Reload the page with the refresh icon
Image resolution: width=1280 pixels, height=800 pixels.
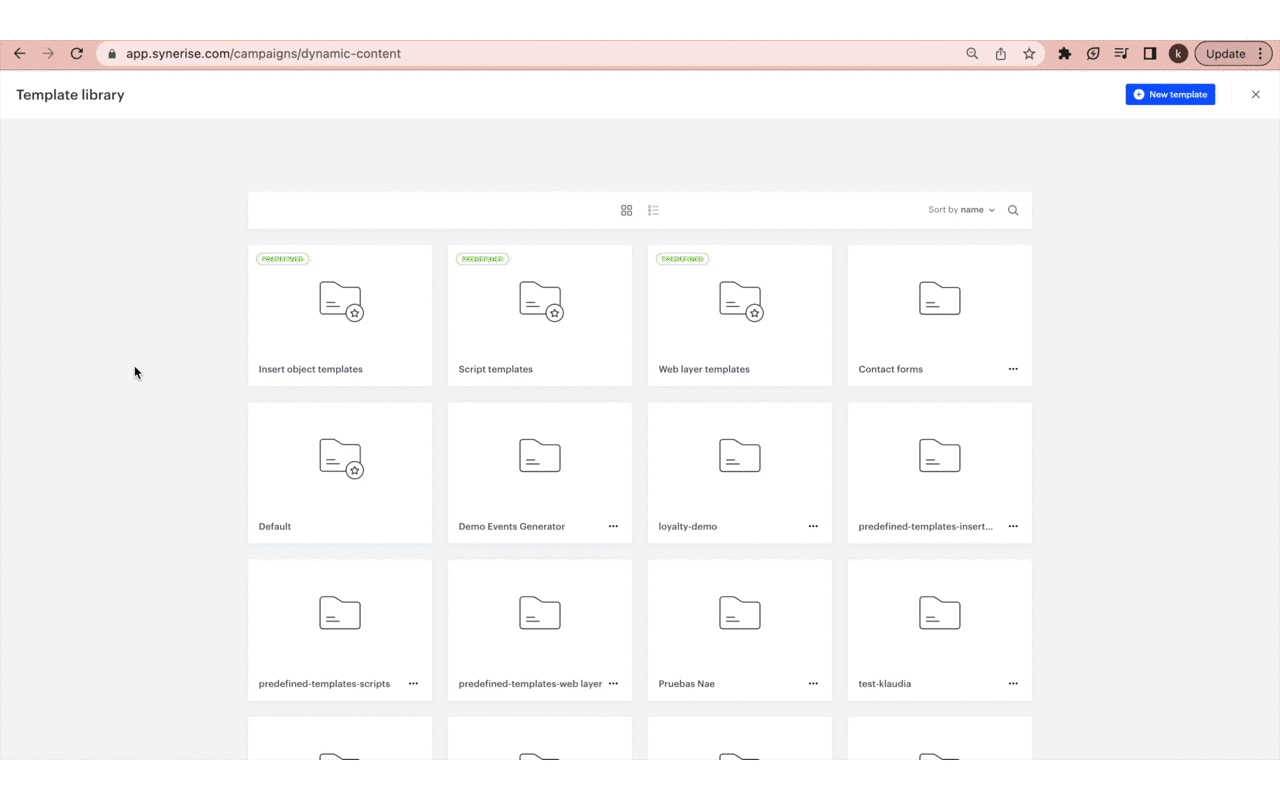point(76,53)
